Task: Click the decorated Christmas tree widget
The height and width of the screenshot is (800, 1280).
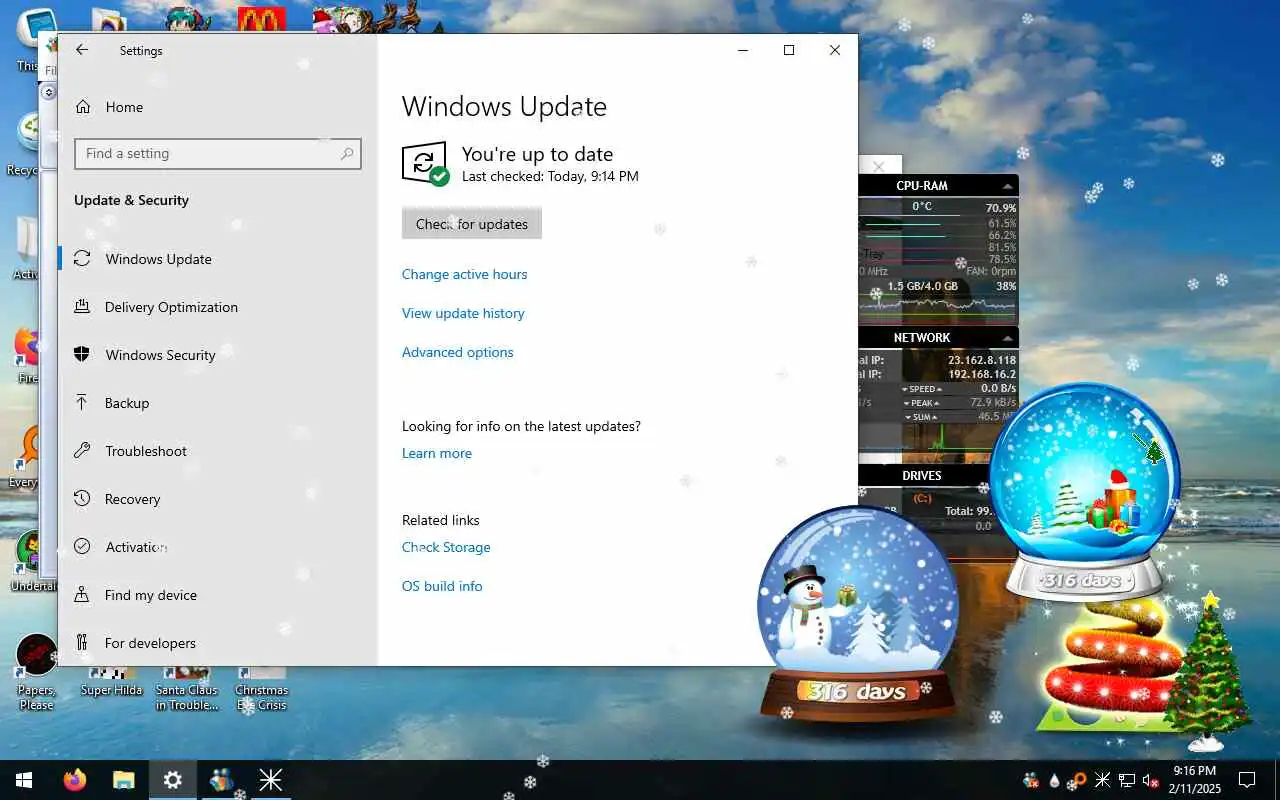Action: pyautogui.click(x=1210, y=670)
